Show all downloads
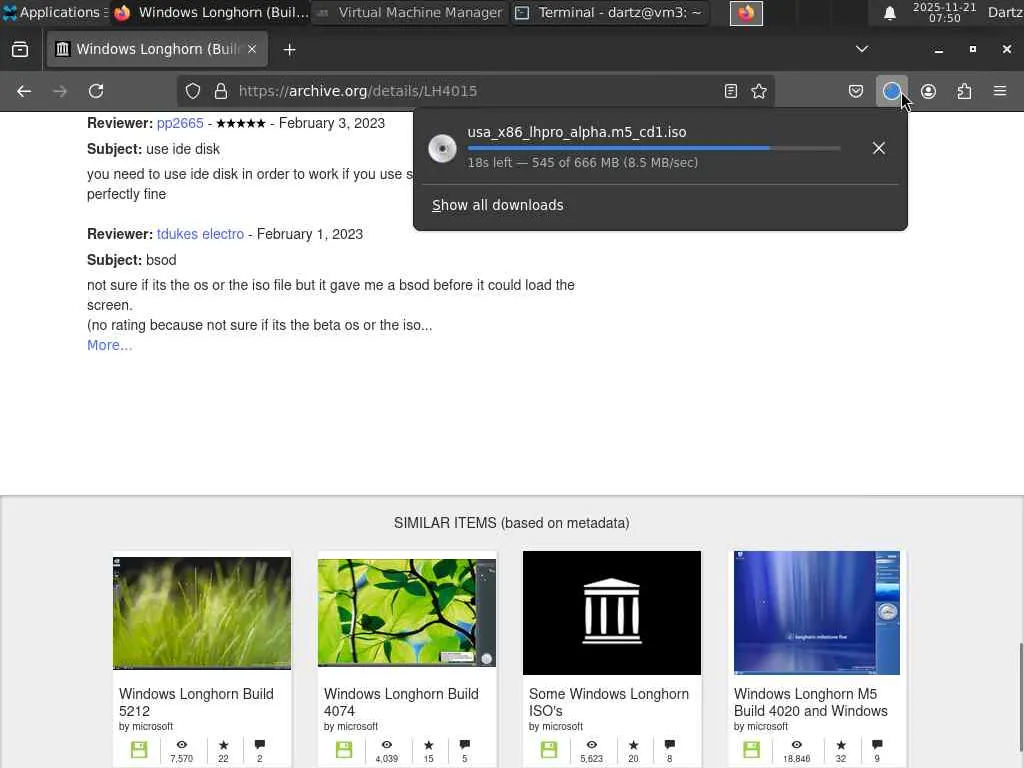The image size is (1024, 768). (498, 205)
